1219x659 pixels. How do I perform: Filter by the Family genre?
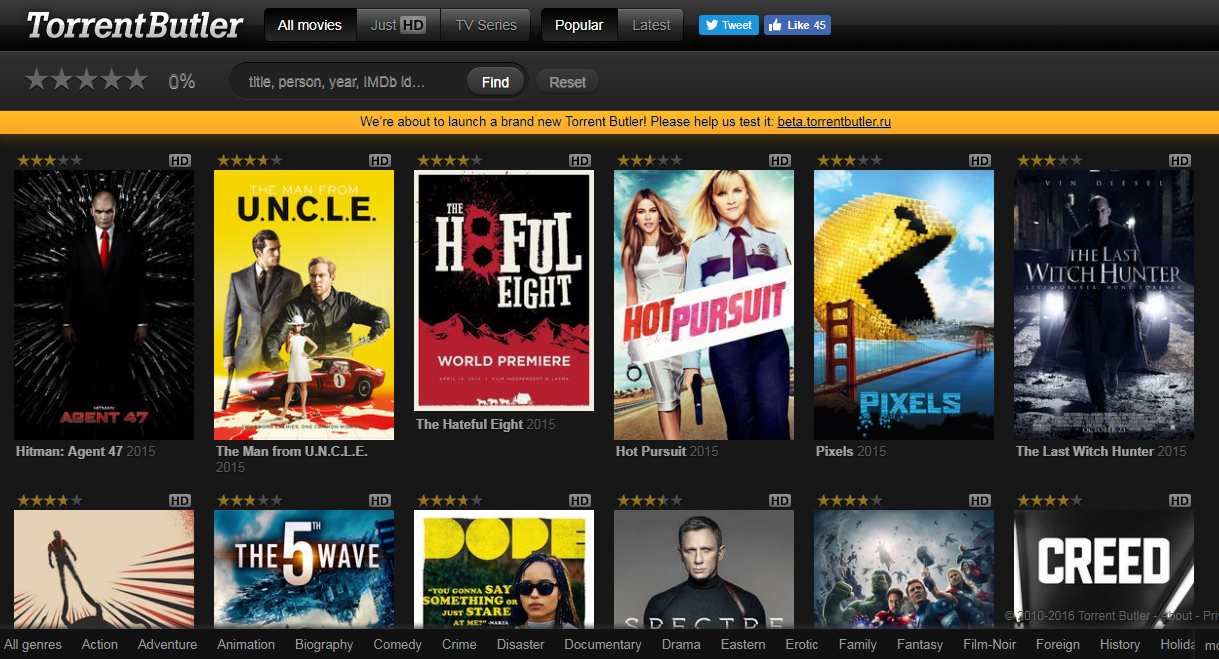(x=858, y=644)
